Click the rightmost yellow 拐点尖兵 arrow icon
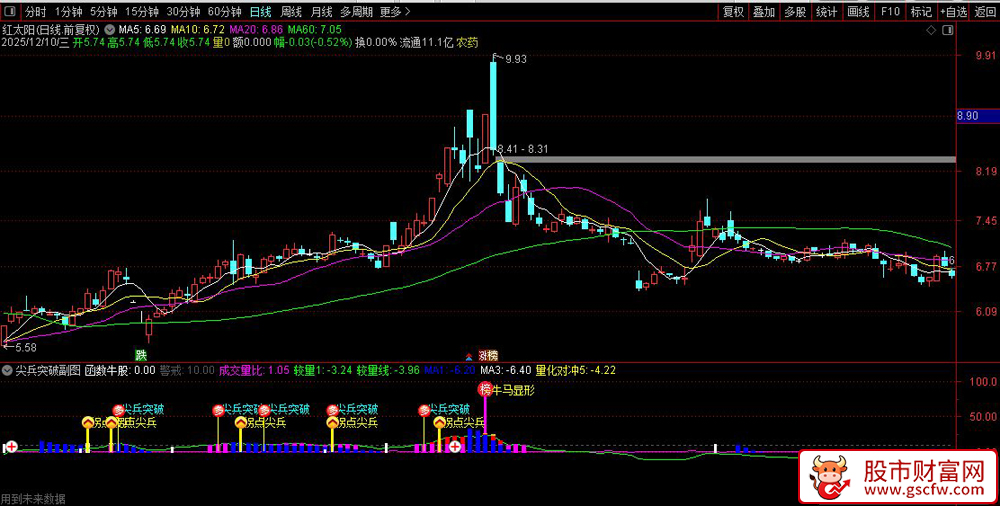Viewport: 1000px width, 506px height. click(x=439, y=422)
